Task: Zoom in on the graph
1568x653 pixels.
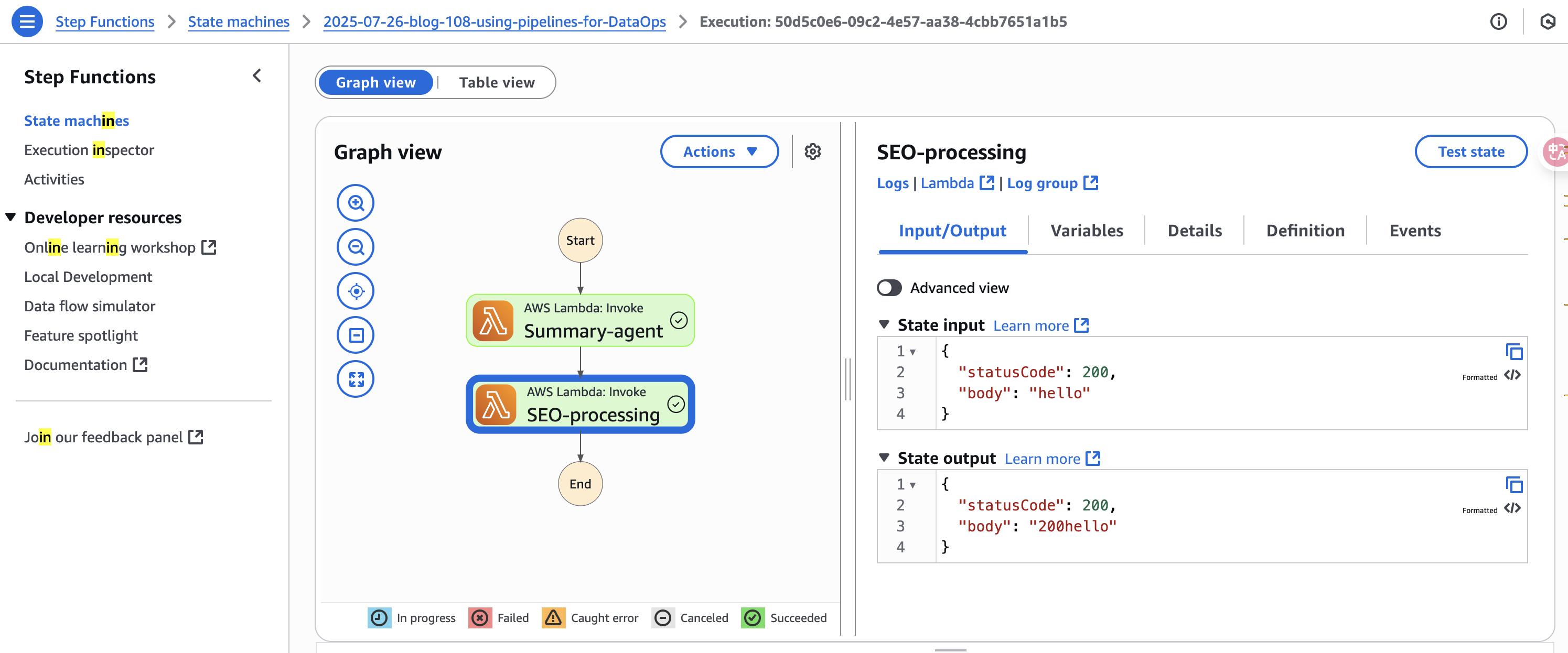Action: (356, 203)
